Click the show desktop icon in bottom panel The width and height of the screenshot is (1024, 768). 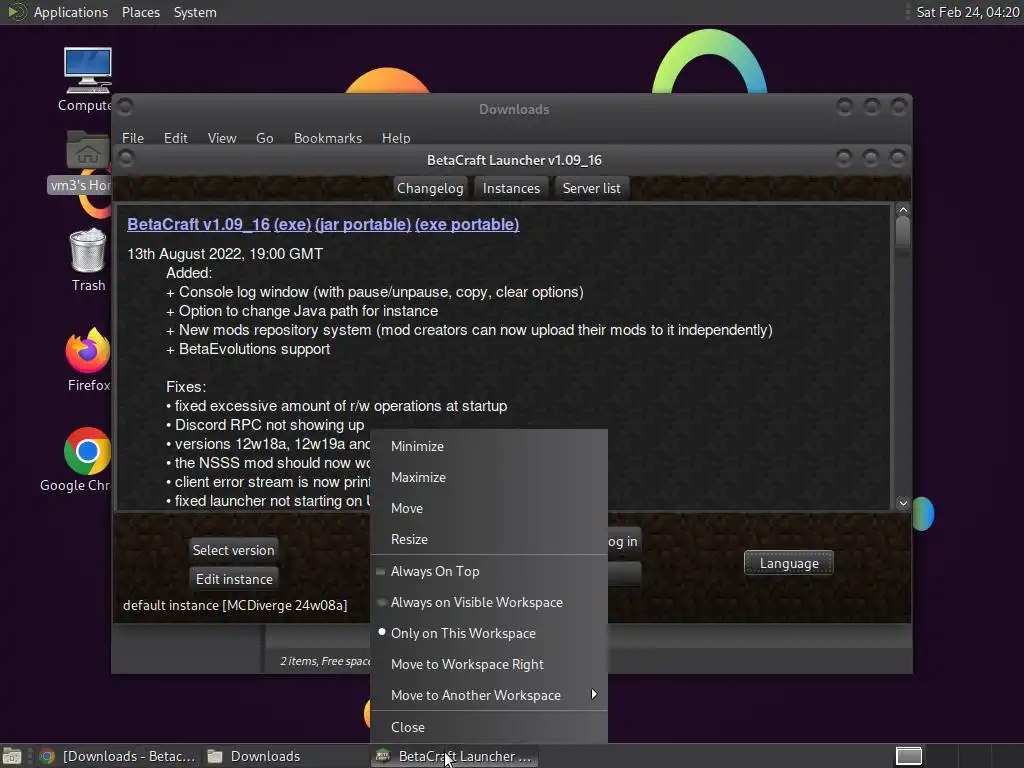point(12,756)
